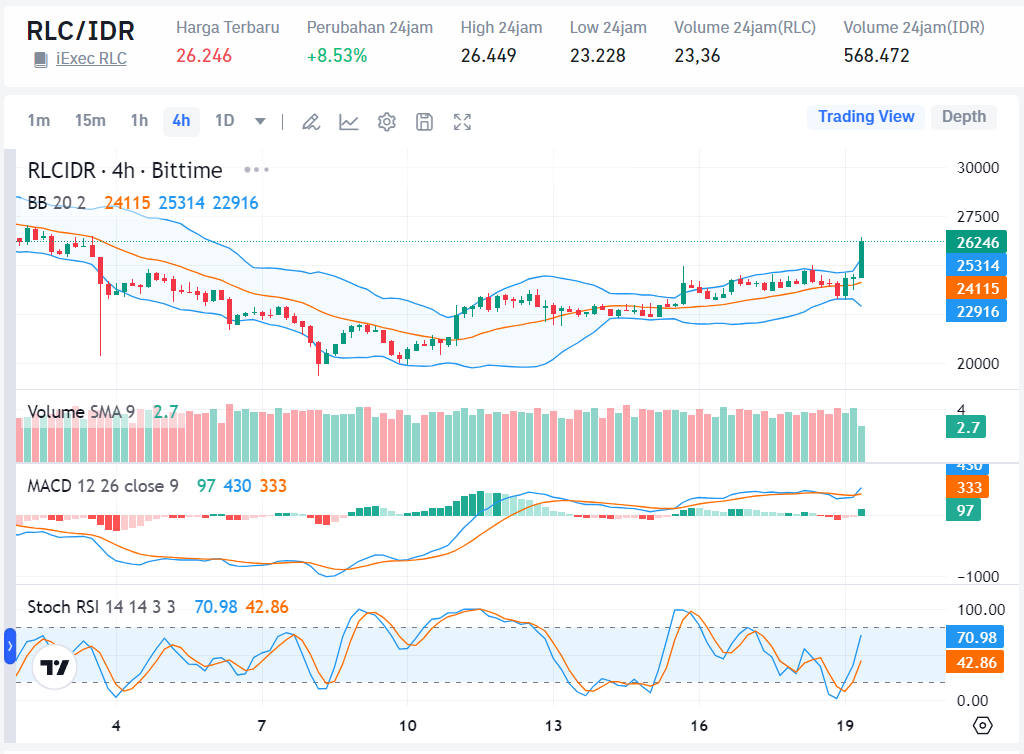Click the 0.00 Stoch RSI scale value
This screenshot has width=1024, height=754.
972,700
